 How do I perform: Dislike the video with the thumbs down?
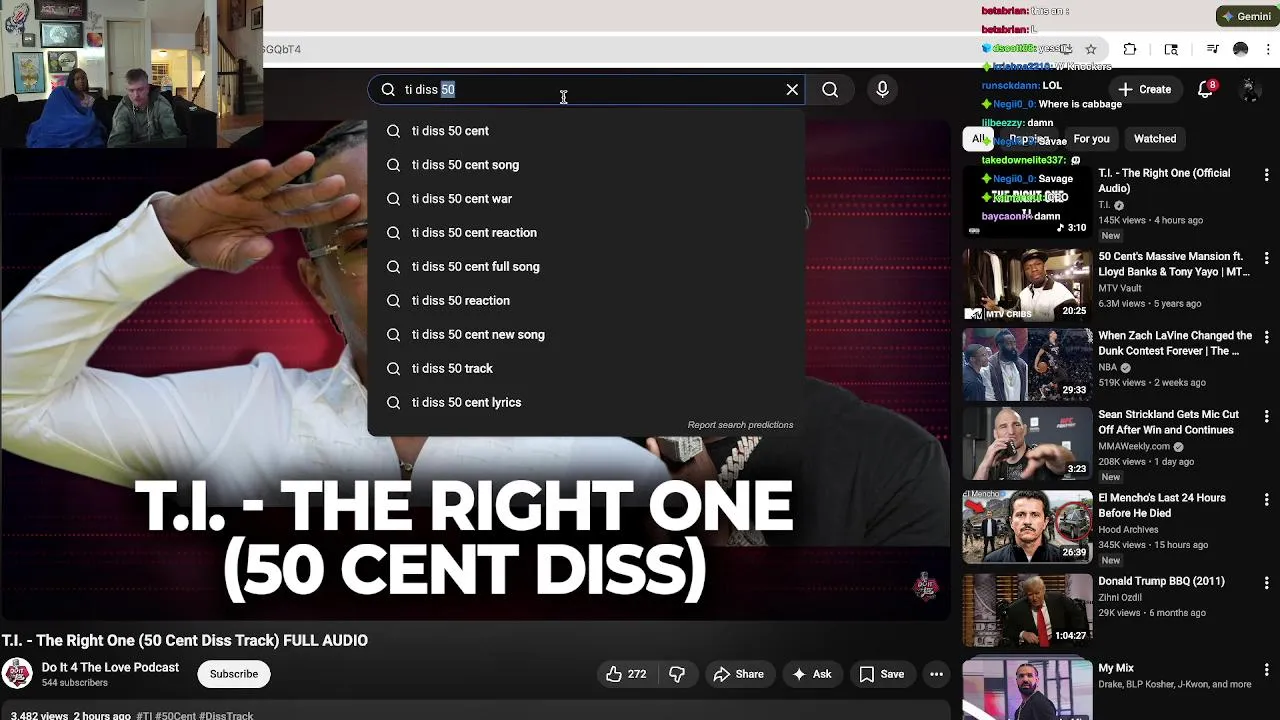tap(677, 674)
